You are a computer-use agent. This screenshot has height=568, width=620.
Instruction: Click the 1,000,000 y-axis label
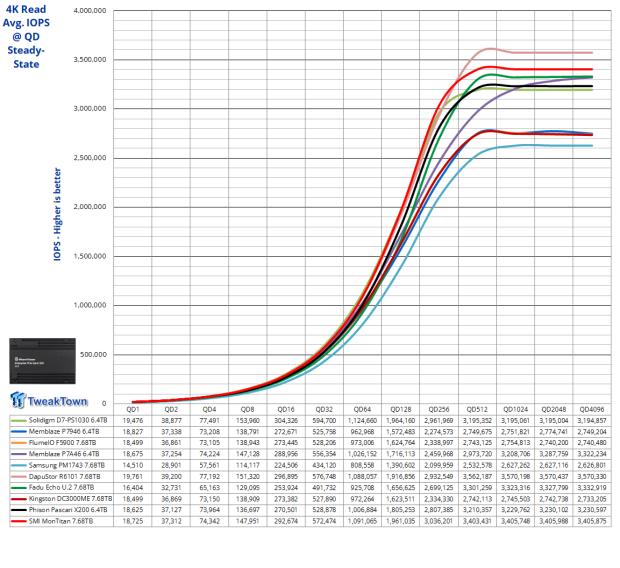tap(90, 305)
